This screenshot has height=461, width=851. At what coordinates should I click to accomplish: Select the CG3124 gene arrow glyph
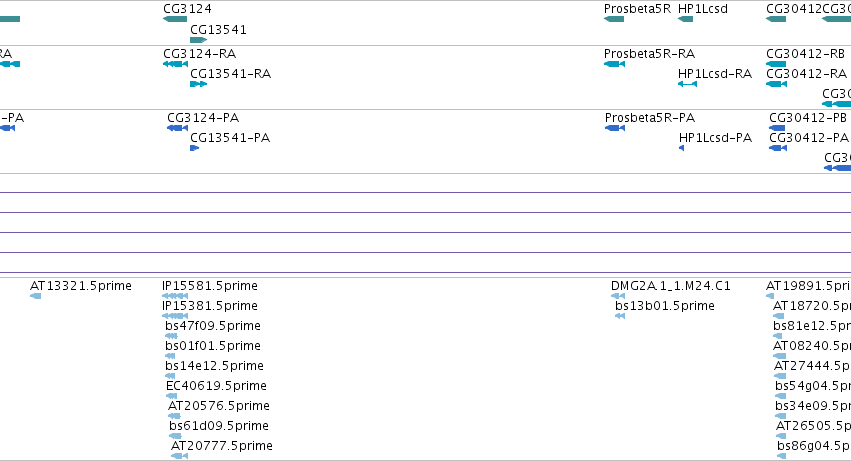click(175, 19)
